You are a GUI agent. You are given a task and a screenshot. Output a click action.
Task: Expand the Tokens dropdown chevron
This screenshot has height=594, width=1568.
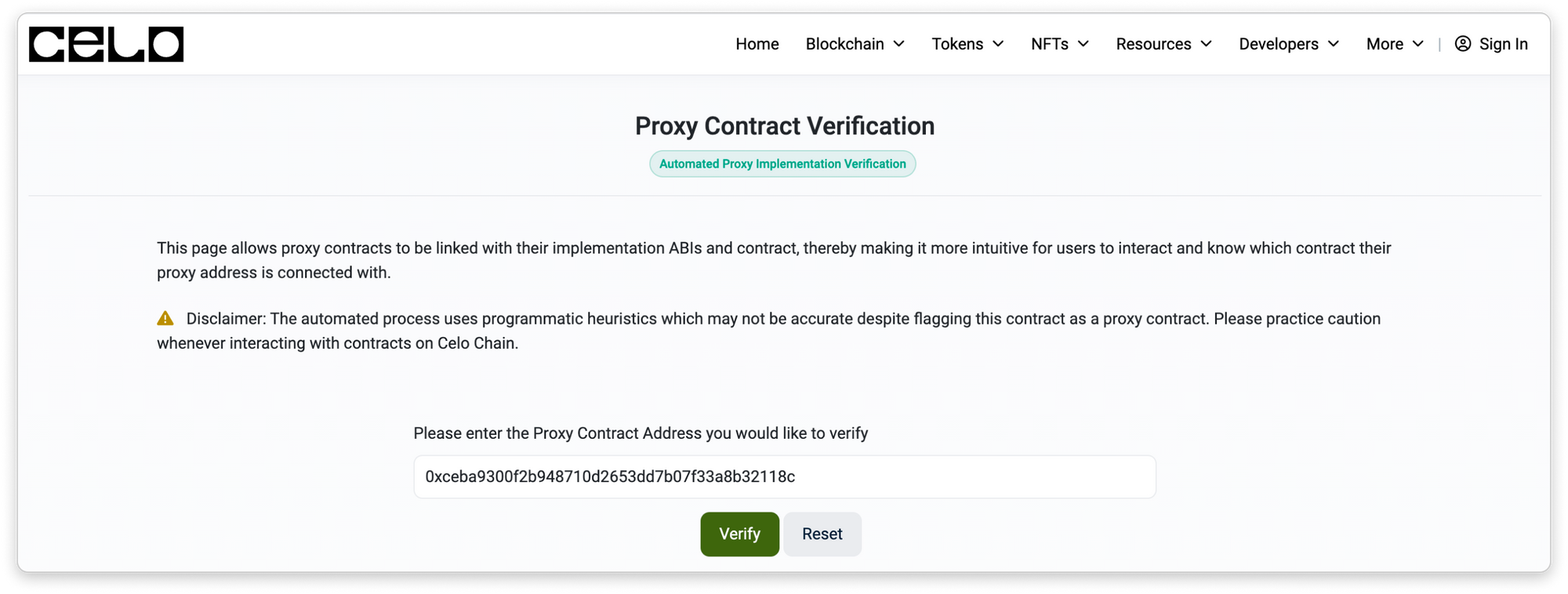tap(998, 44)
